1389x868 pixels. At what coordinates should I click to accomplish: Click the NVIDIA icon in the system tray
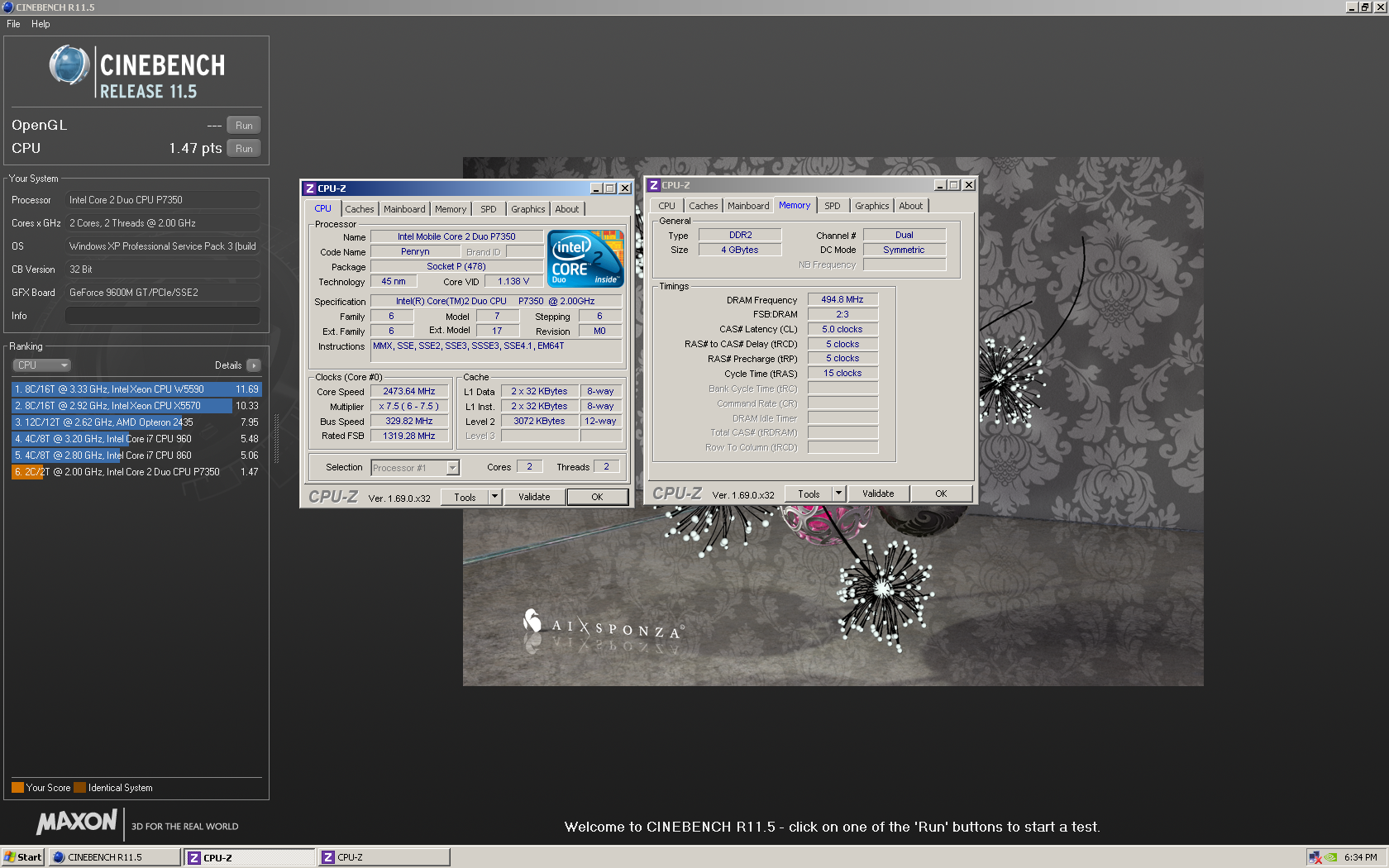point(1330,857)
